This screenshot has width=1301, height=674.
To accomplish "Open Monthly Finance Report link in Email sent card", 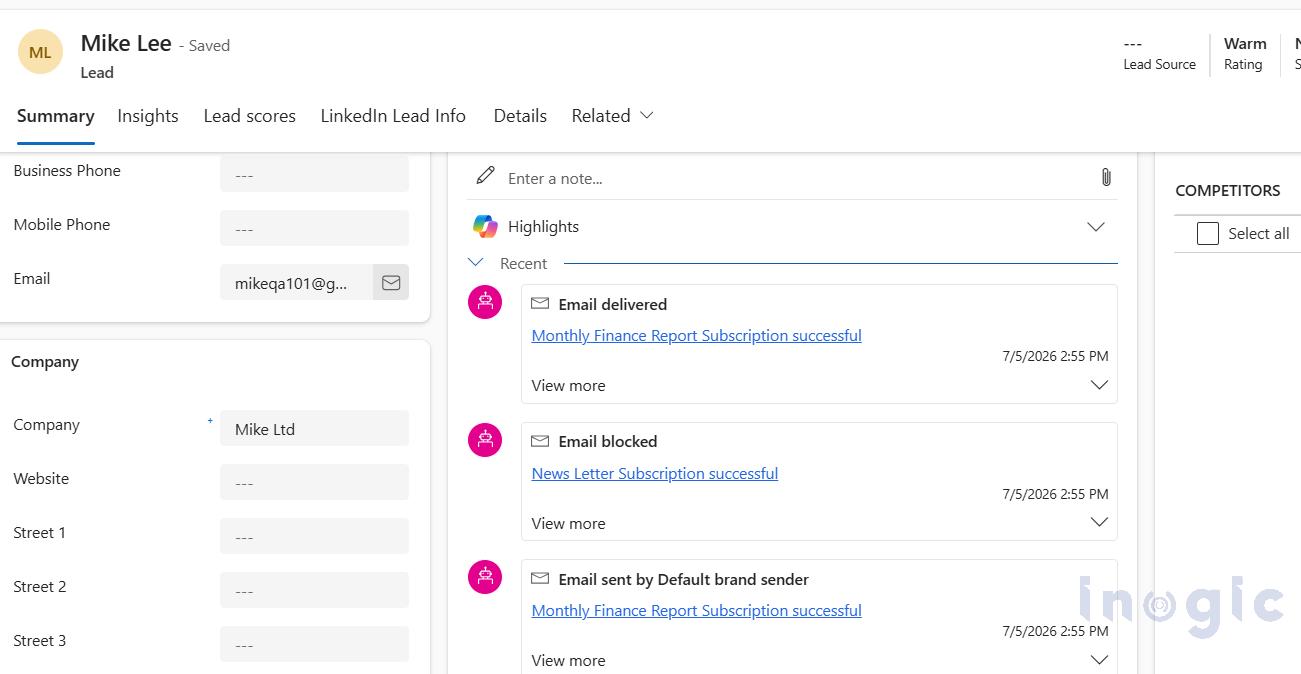I will [696, 611].
